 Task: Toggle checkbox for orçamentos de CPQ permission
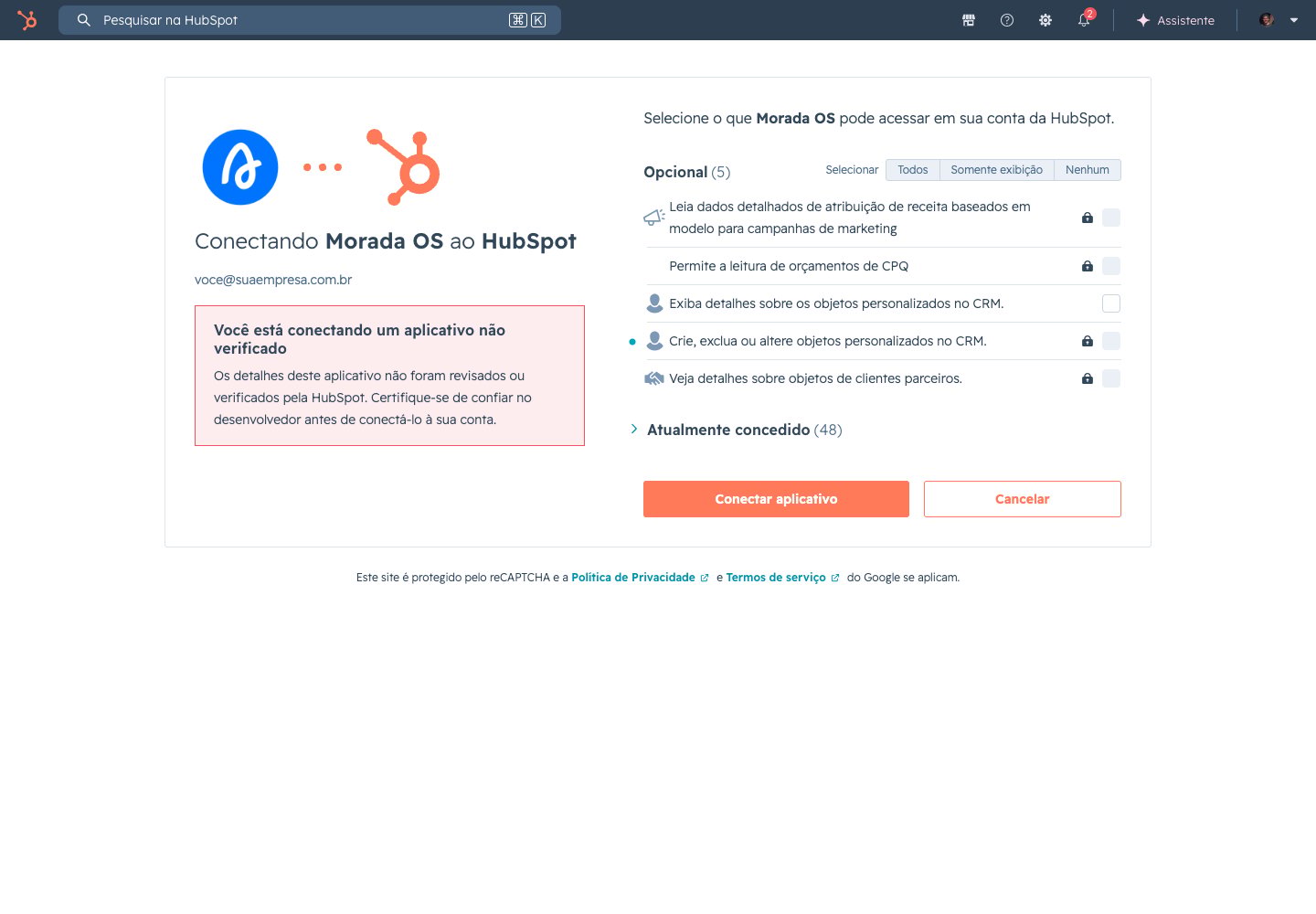tap(1111, 266)
